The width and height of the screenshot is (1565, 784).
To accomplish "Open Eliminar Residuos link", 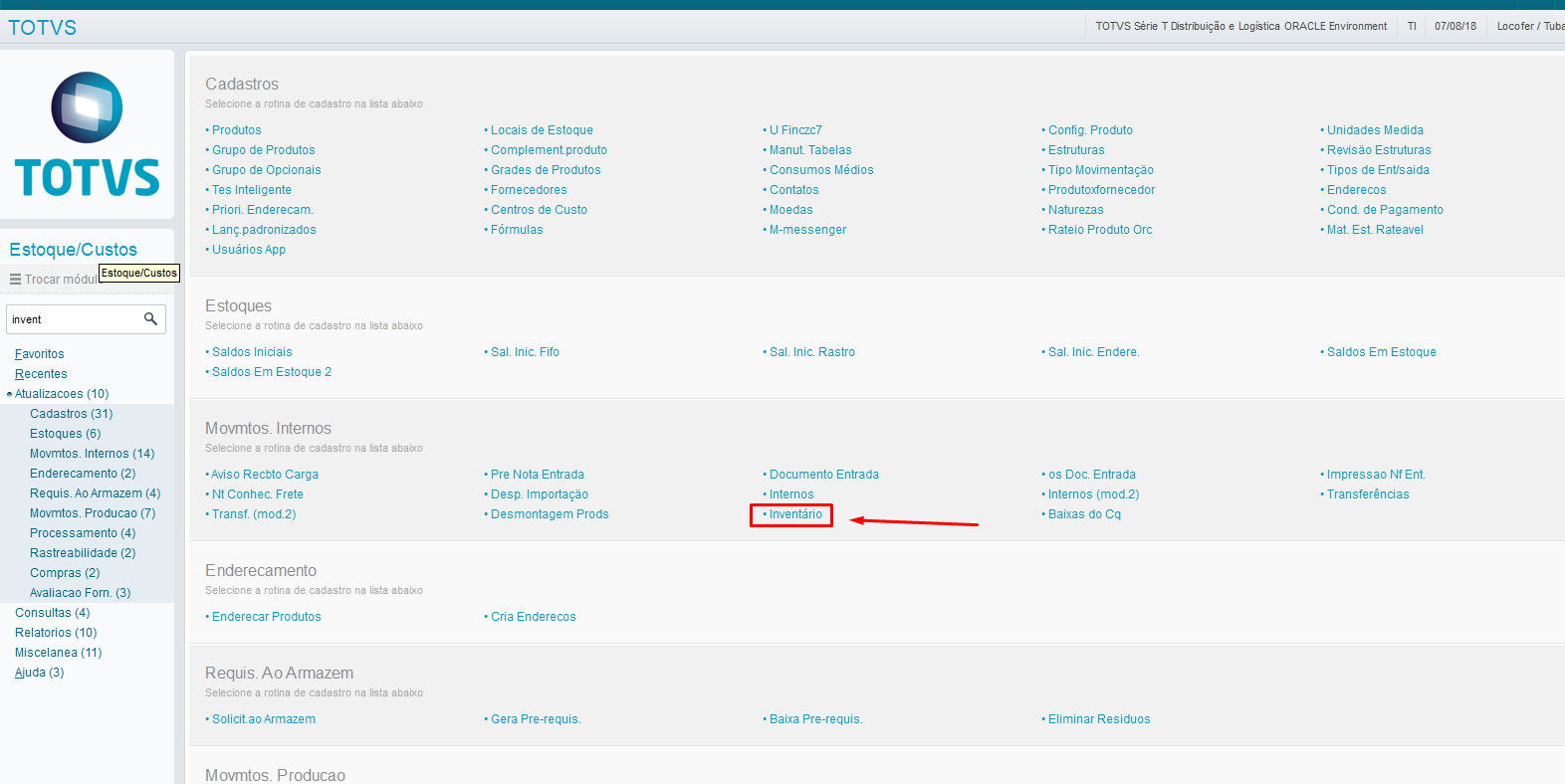I will (1099, 719).
